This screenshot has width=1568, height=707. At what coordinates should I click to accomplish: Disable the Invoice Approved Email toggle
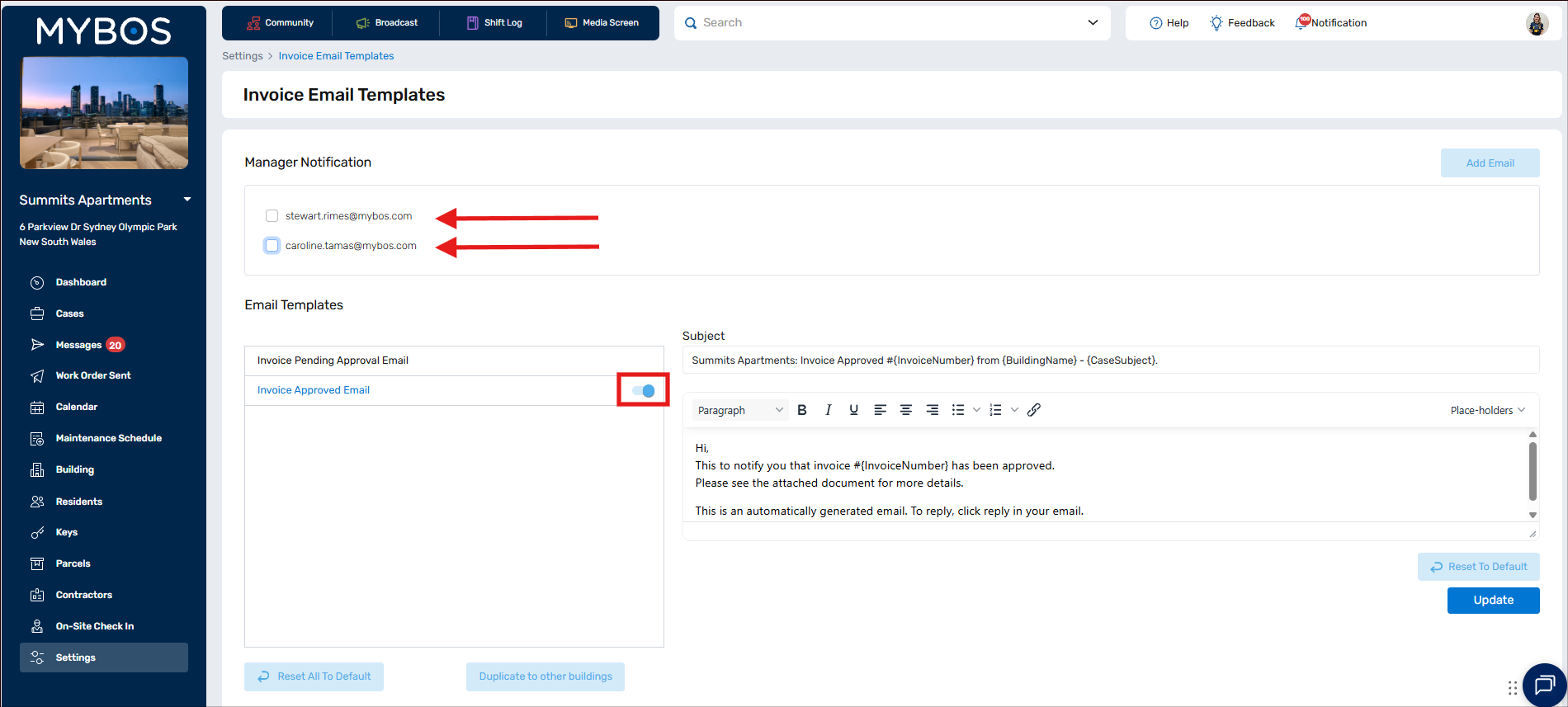coord(644,390)
